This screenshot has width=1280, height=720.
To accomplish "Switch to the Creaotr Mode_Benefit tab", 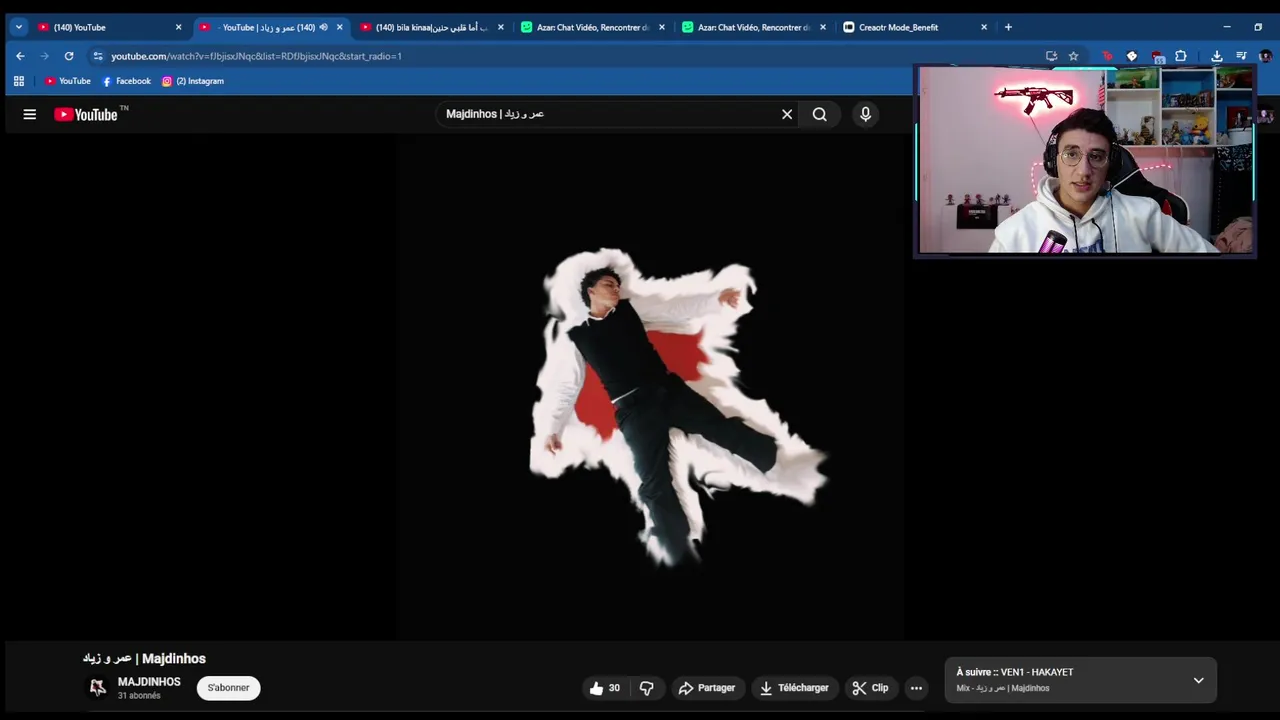I will [x=914, y=27].
